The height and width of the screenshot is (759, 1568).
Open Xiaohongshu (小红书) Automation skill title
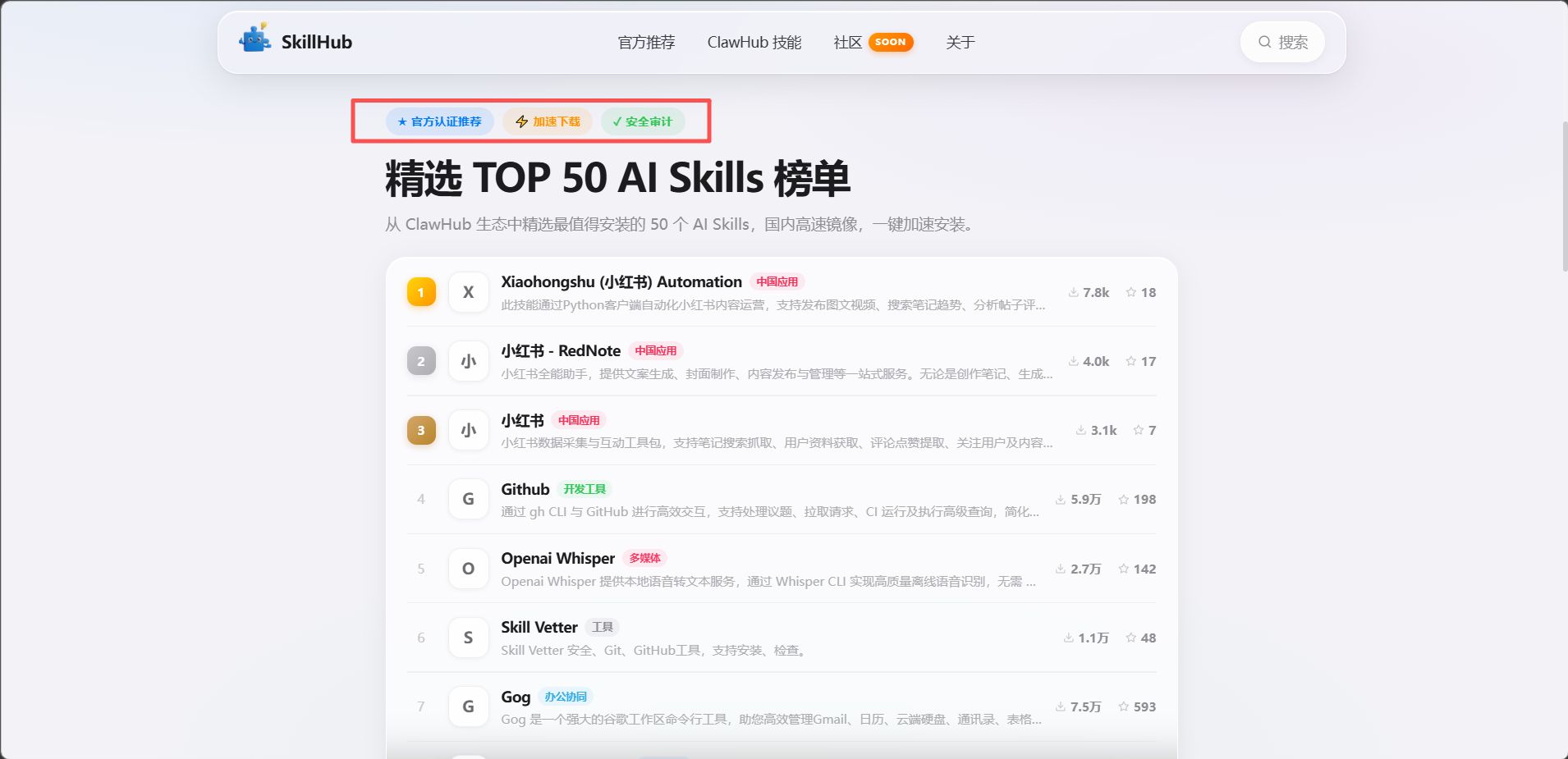[621, 281]
